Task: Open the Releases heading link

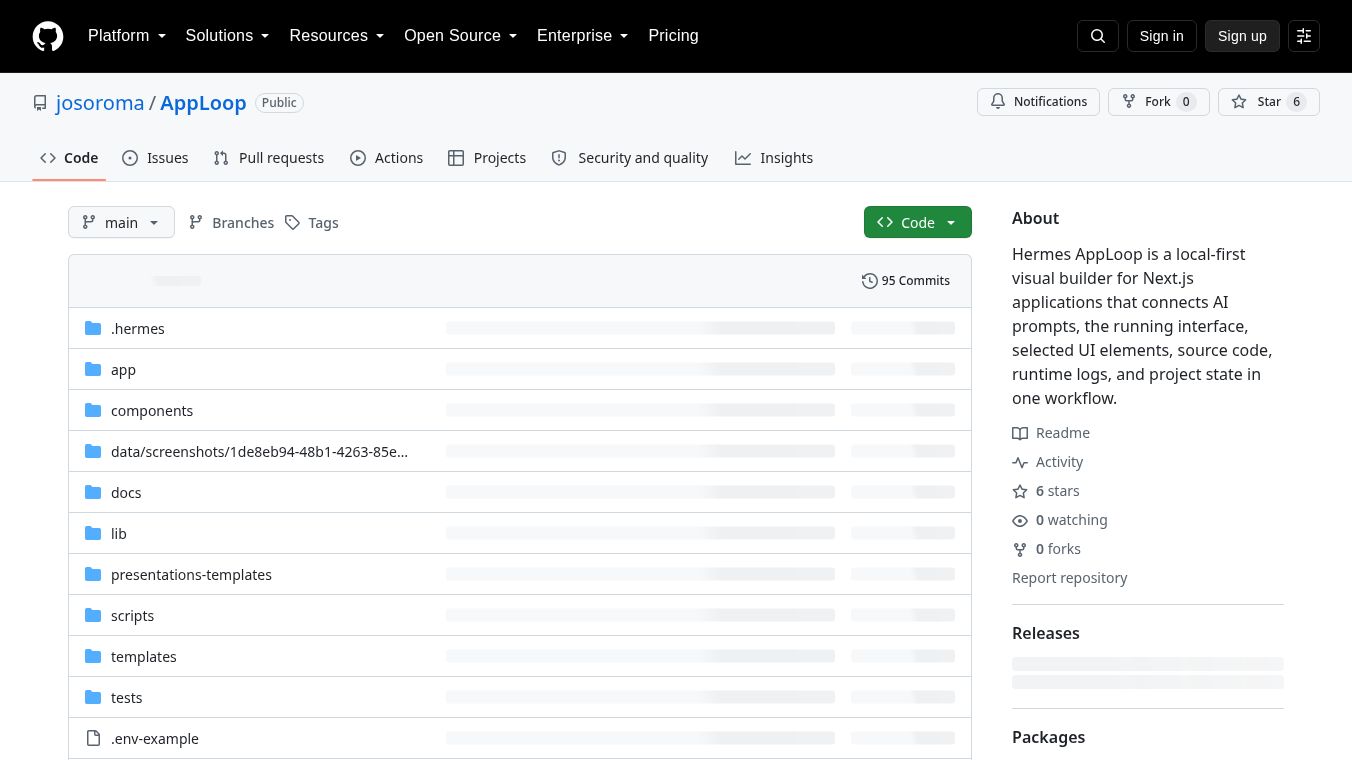Action: (1046, 633)
